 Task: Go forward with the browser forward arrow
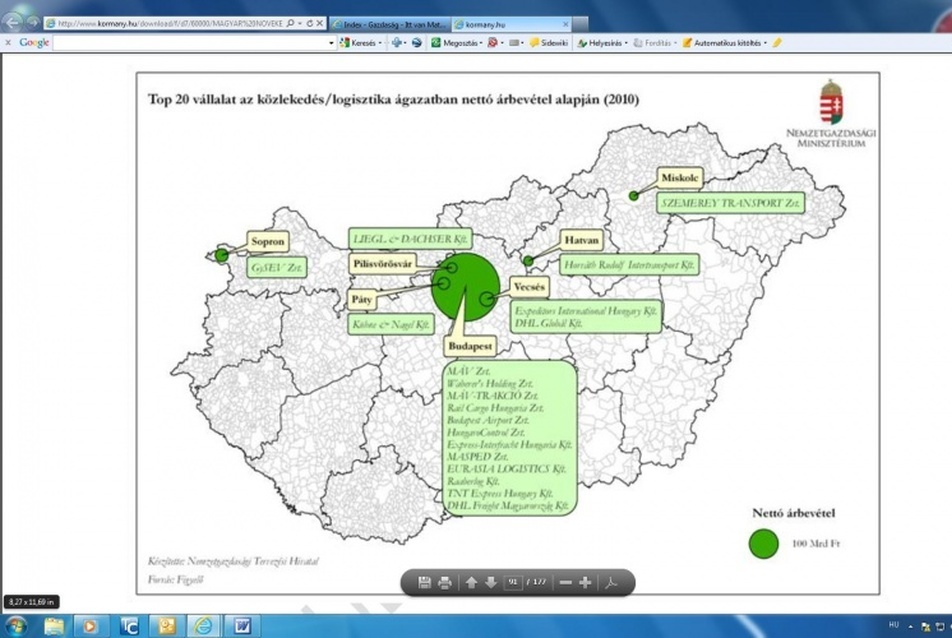33,23
